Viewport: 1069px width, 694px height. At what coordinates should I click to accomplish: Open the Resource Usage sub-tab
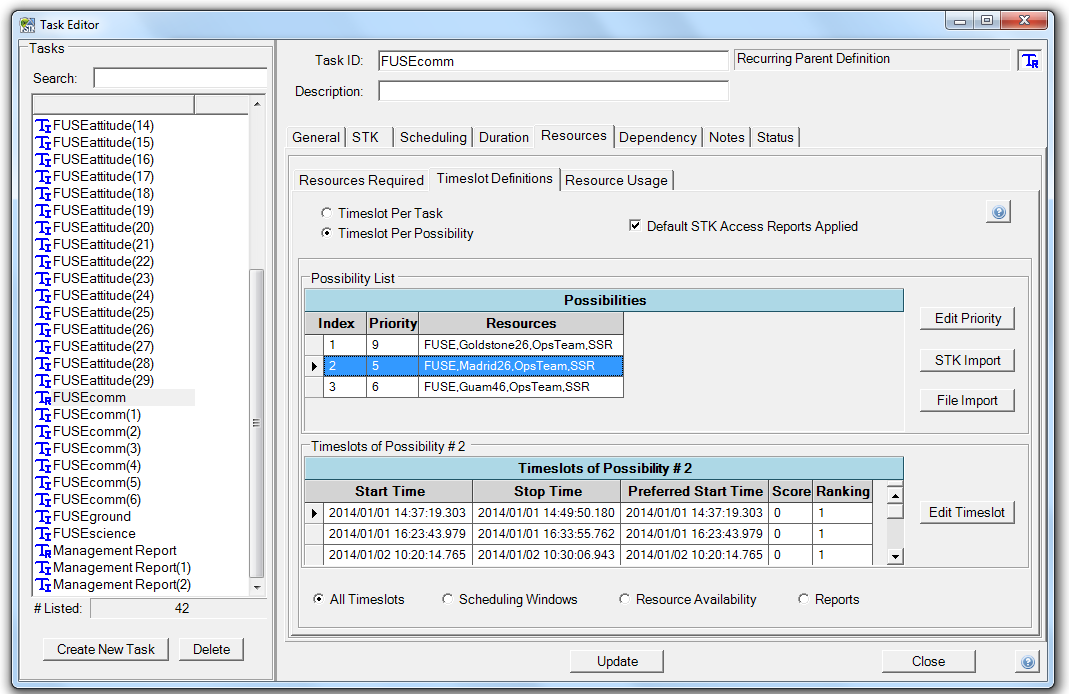click(x=616, y=180)
